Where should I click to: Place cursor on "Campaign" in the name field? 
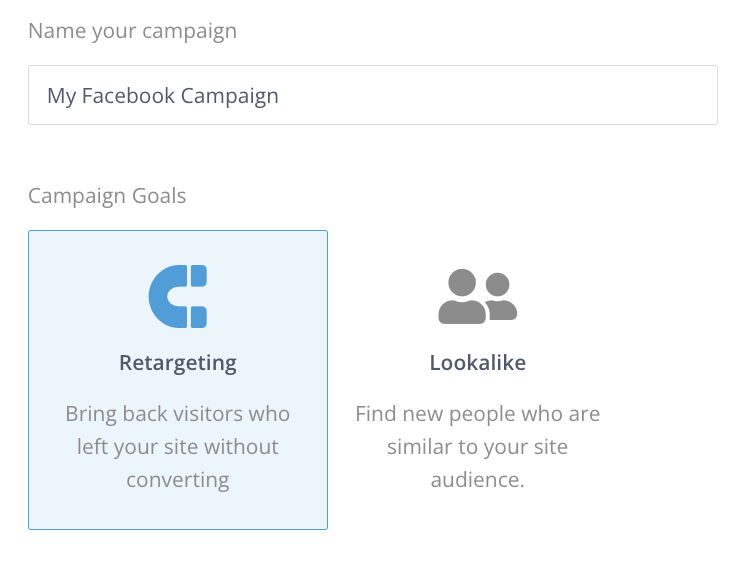click(229, 96)
